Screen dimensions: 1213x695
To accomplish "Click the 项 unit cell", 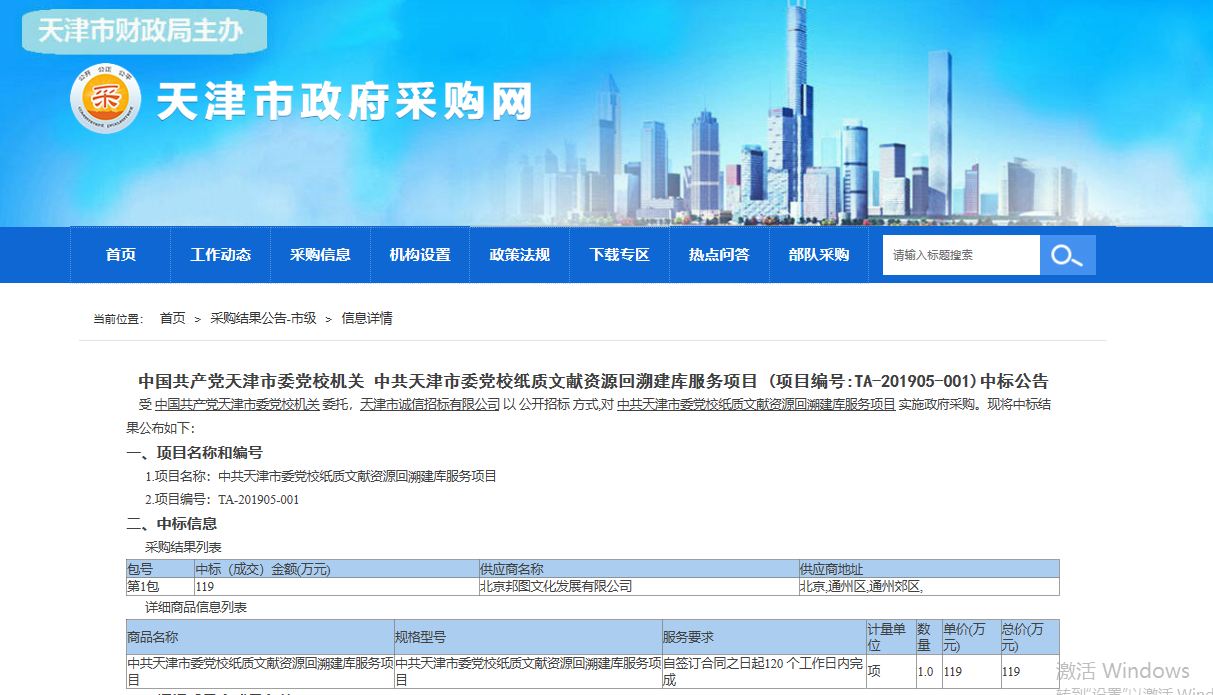I will (890, 671).
